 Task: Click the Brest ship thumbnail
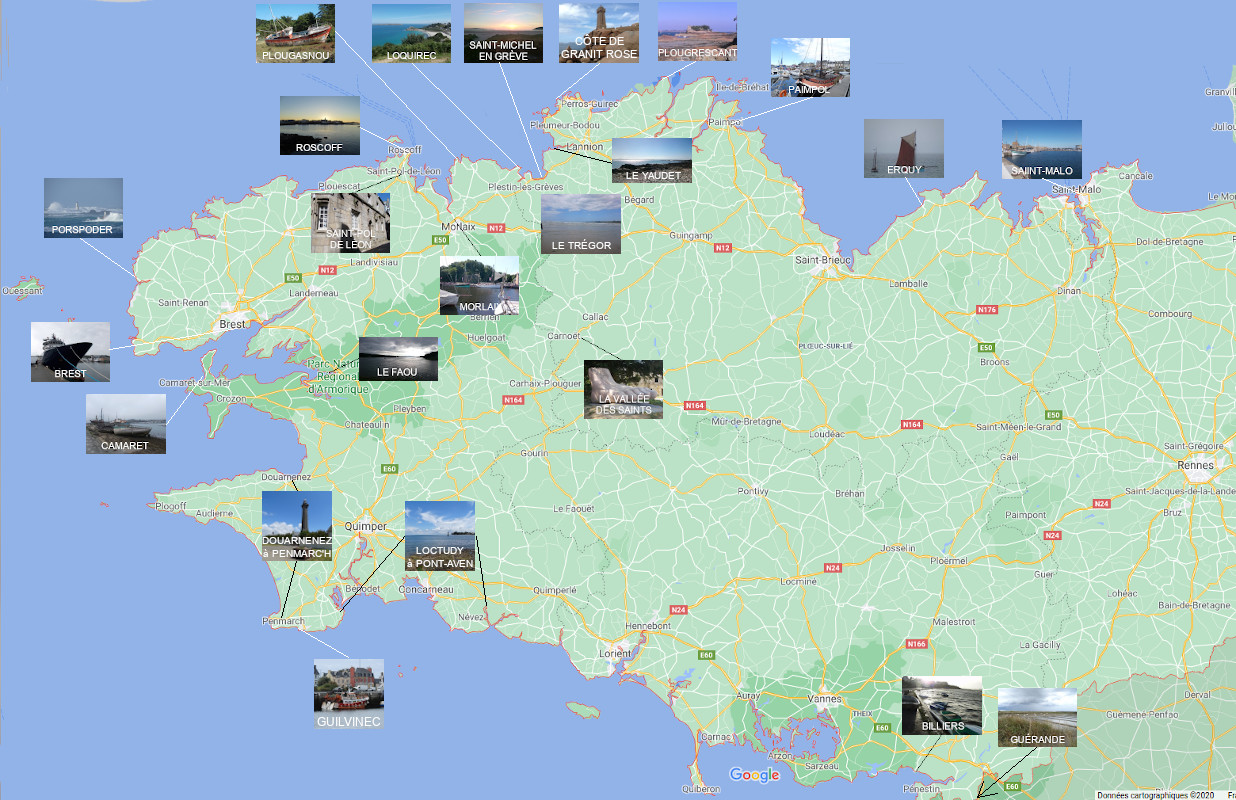click(x=70, y=351)
